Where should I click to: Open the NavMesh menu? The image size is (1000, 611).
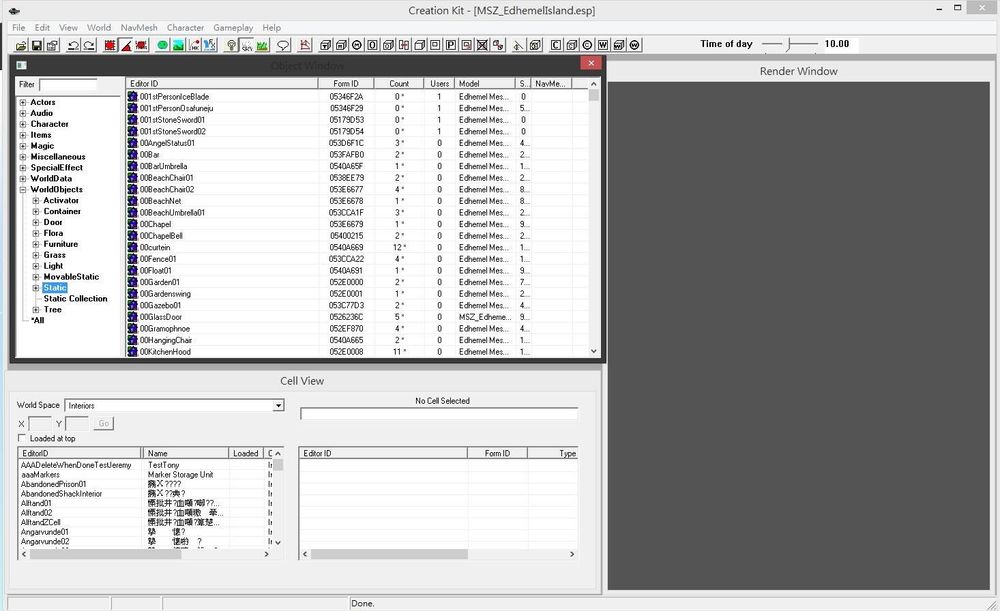(x=138, y=28)
